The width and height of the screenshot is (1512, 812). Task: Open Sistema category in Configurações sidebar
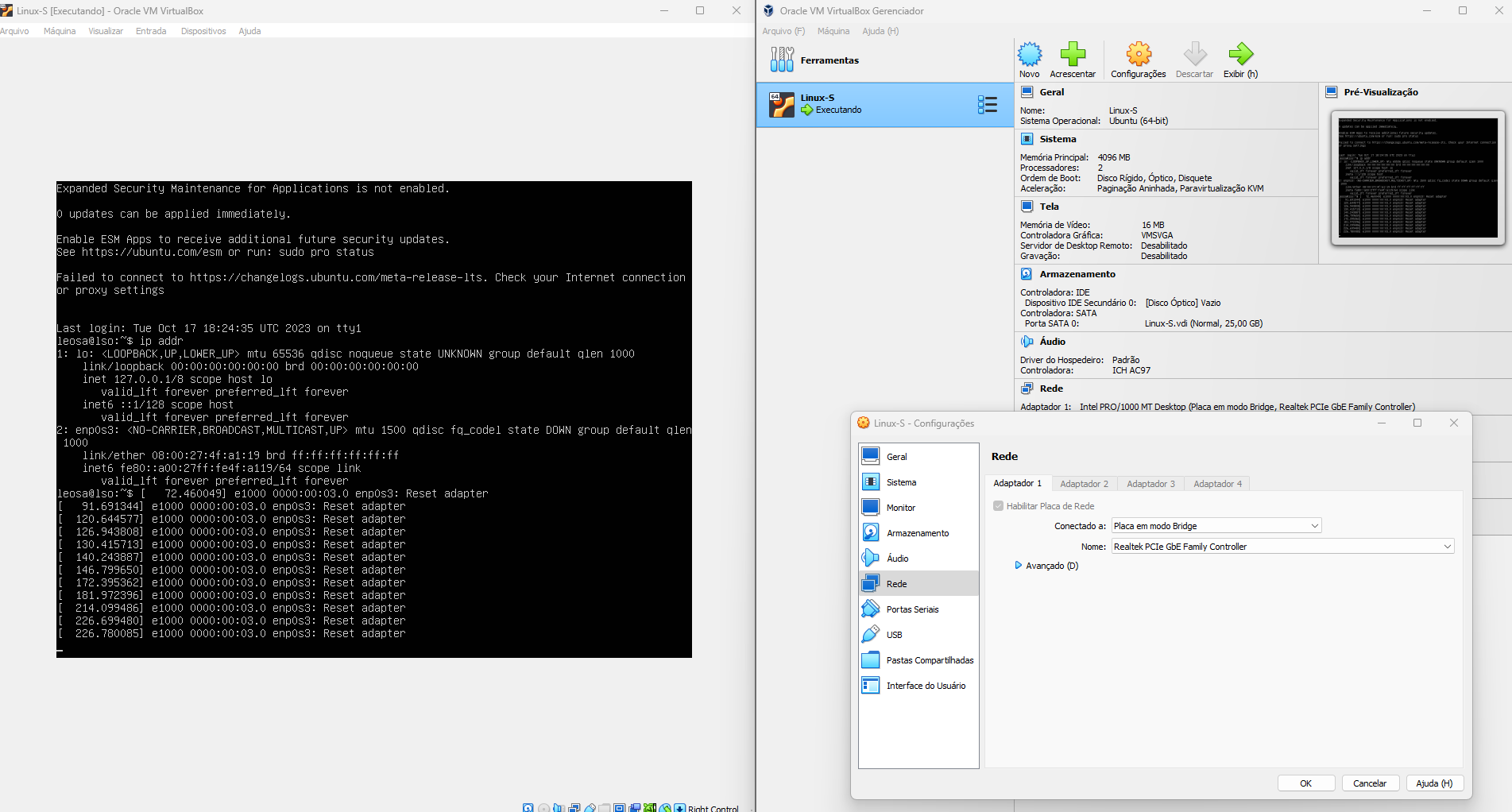coord(918,482)
